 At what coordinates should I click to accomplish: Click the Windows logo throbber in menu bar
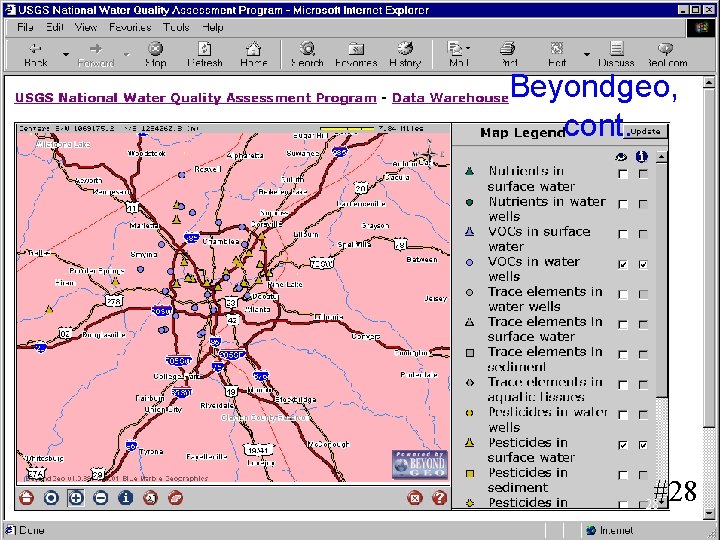coord(701,28)
